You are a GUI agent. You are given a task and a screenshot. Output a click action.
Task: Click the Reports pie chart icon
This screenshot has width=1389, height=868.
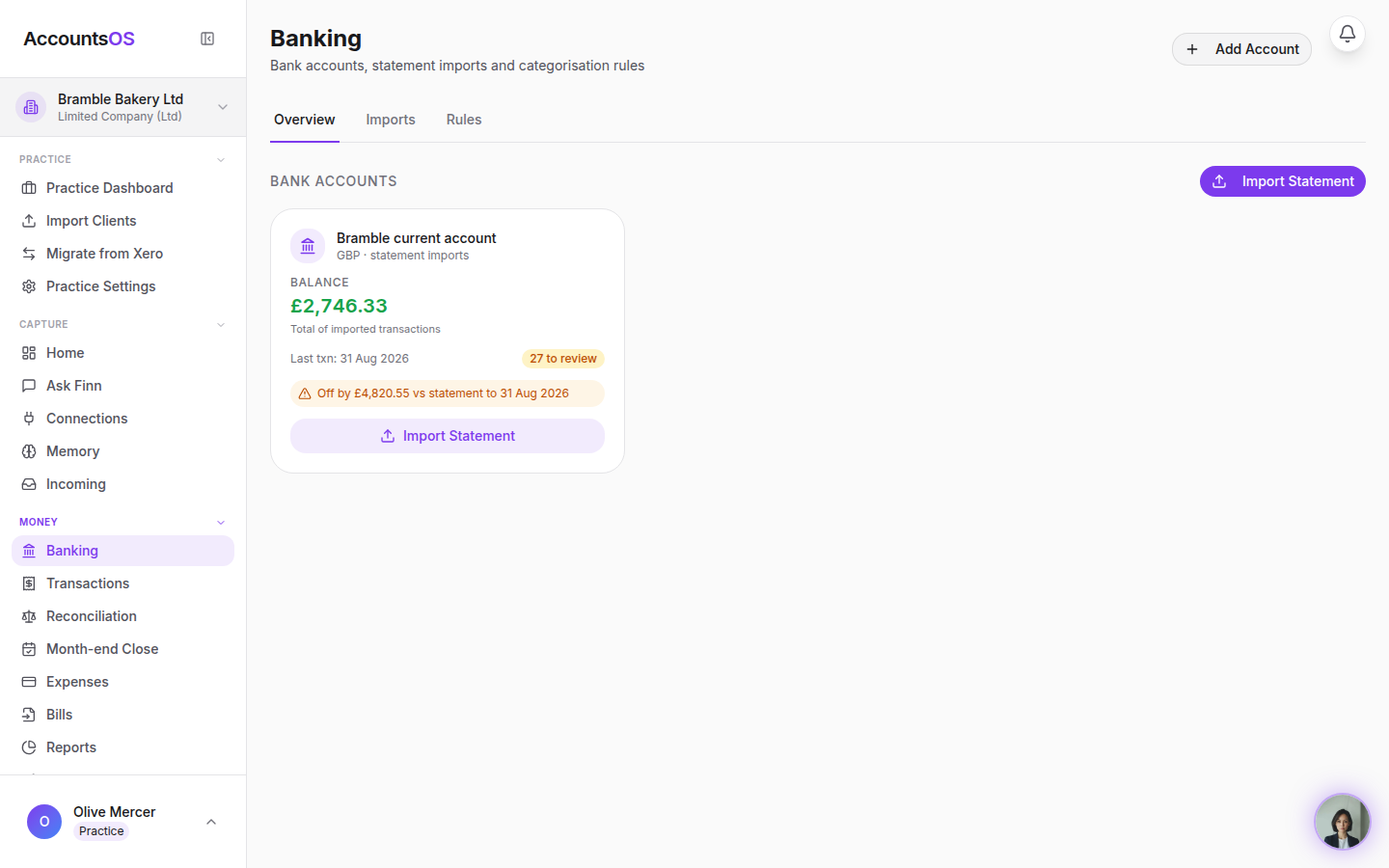click(x=29, y=747)
